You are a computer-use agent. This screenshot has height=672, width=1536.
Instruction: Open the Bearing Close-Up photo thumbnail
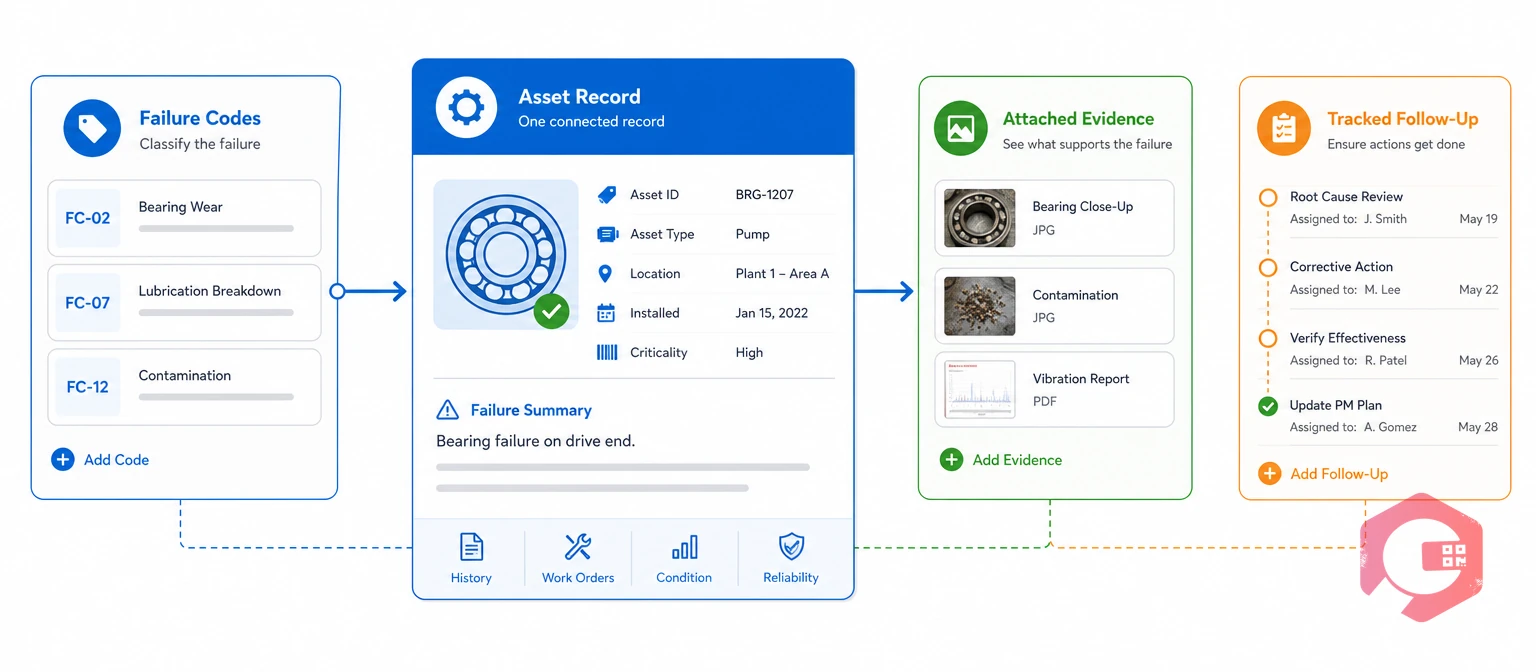pos(980,218)
